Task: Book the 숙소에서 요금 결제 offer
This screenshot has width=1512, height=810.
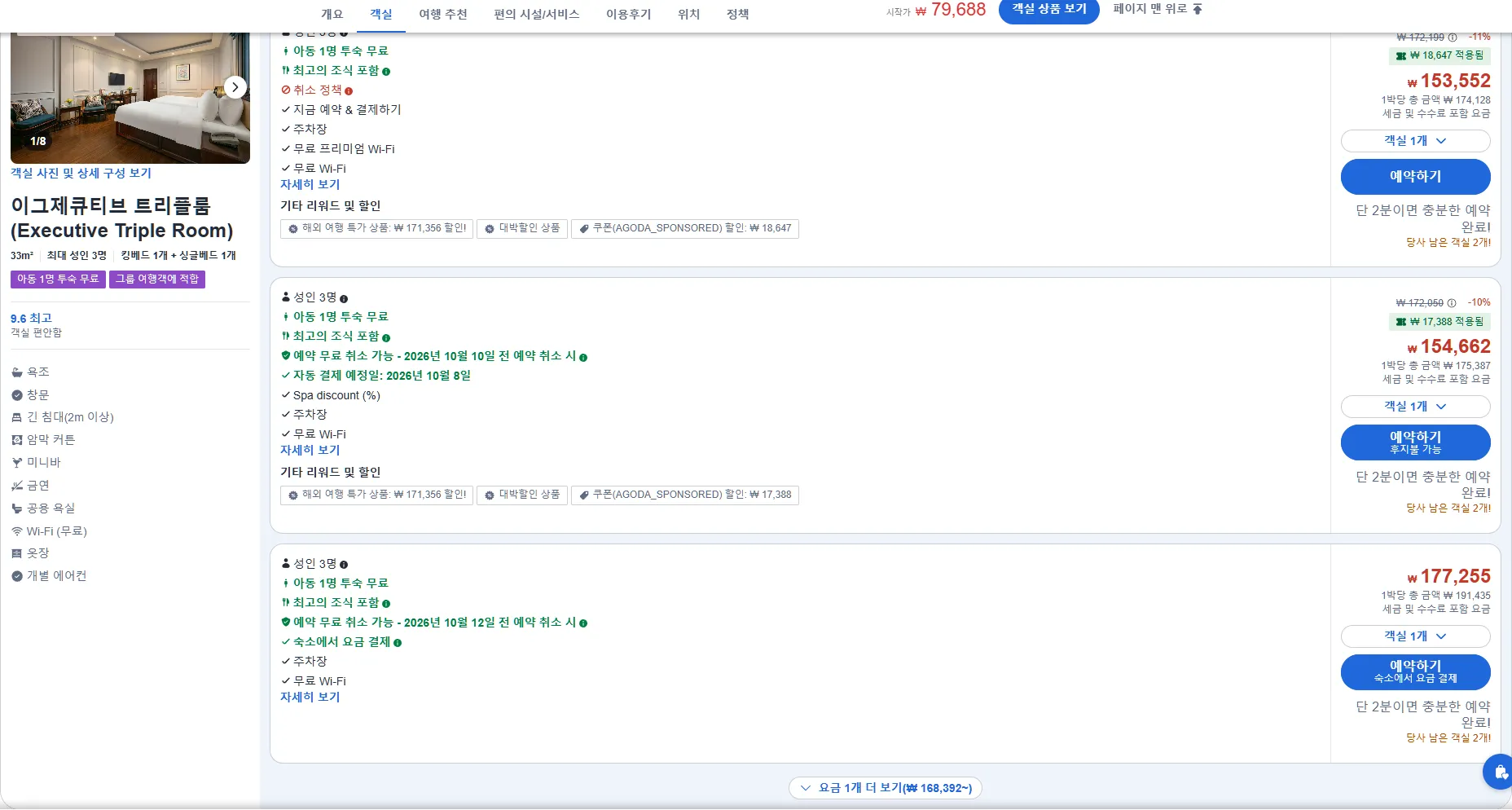Action: 1415,672
